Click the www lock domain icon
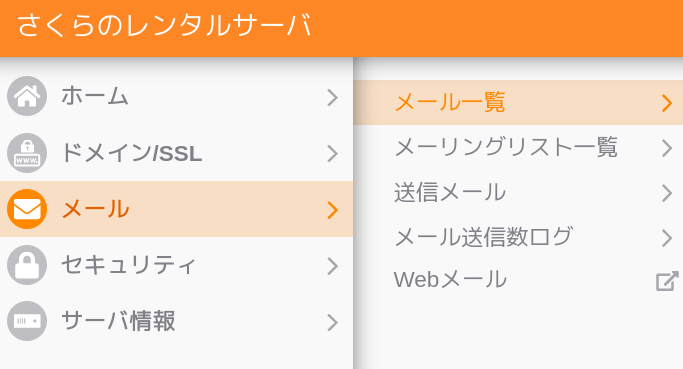 [27, 153]
